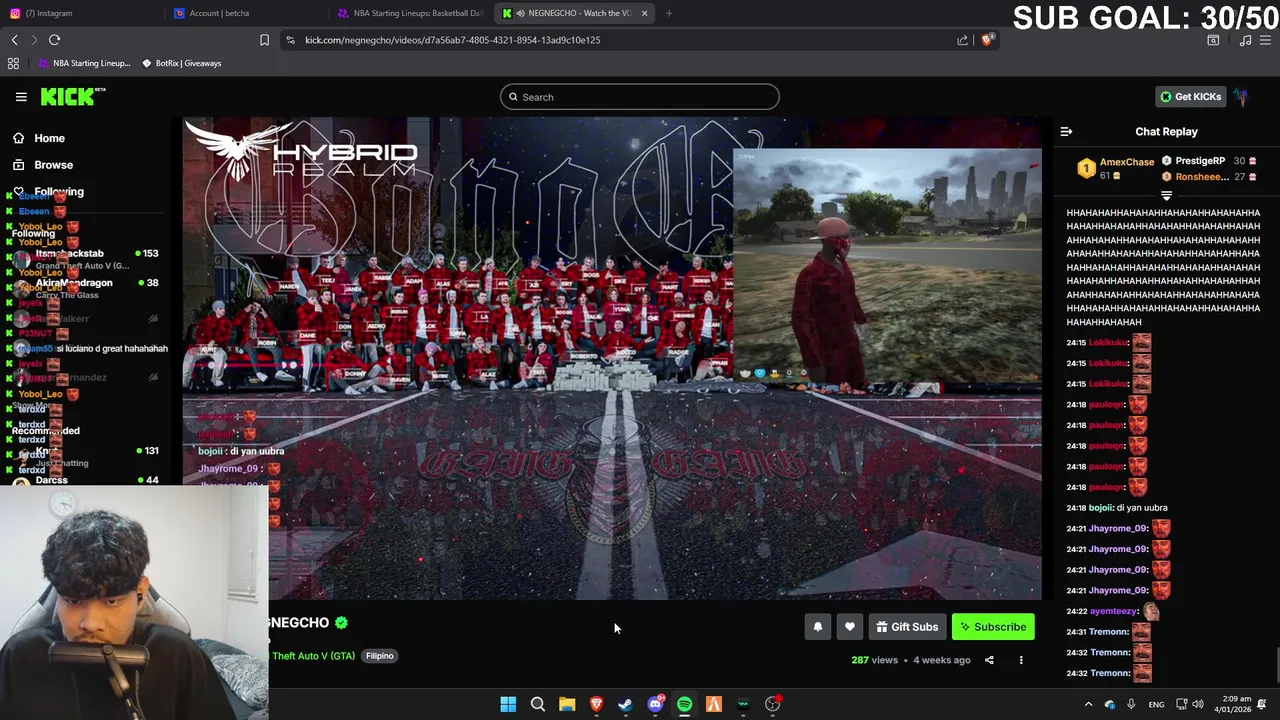Screen dimensions: 1280x720
Task: Click the kick.com address bar URL
Action: pos(453,40)
